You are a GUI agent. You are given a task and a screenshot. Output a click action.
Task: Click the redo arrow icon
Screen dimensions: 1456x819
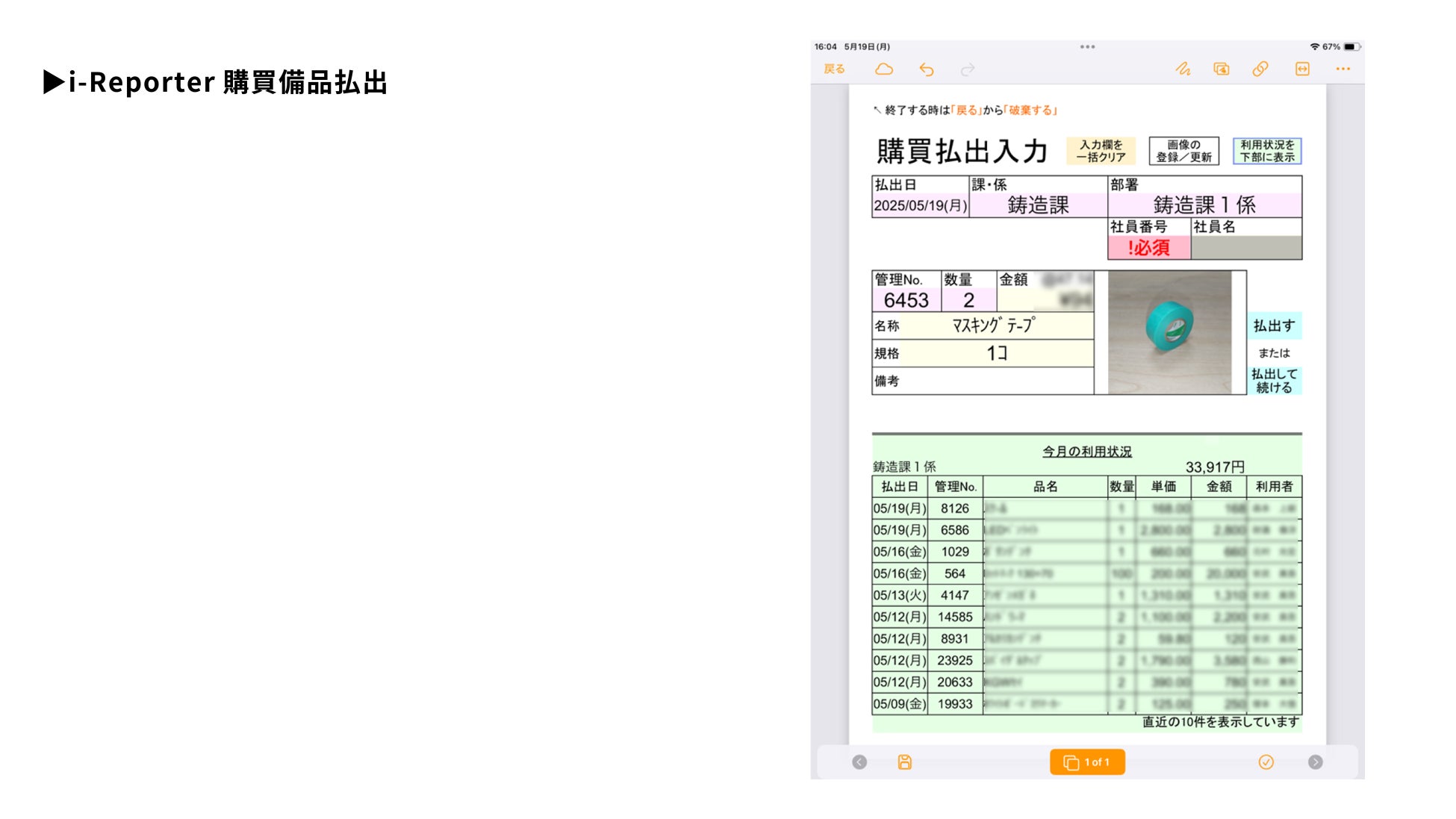pos(968,69)
